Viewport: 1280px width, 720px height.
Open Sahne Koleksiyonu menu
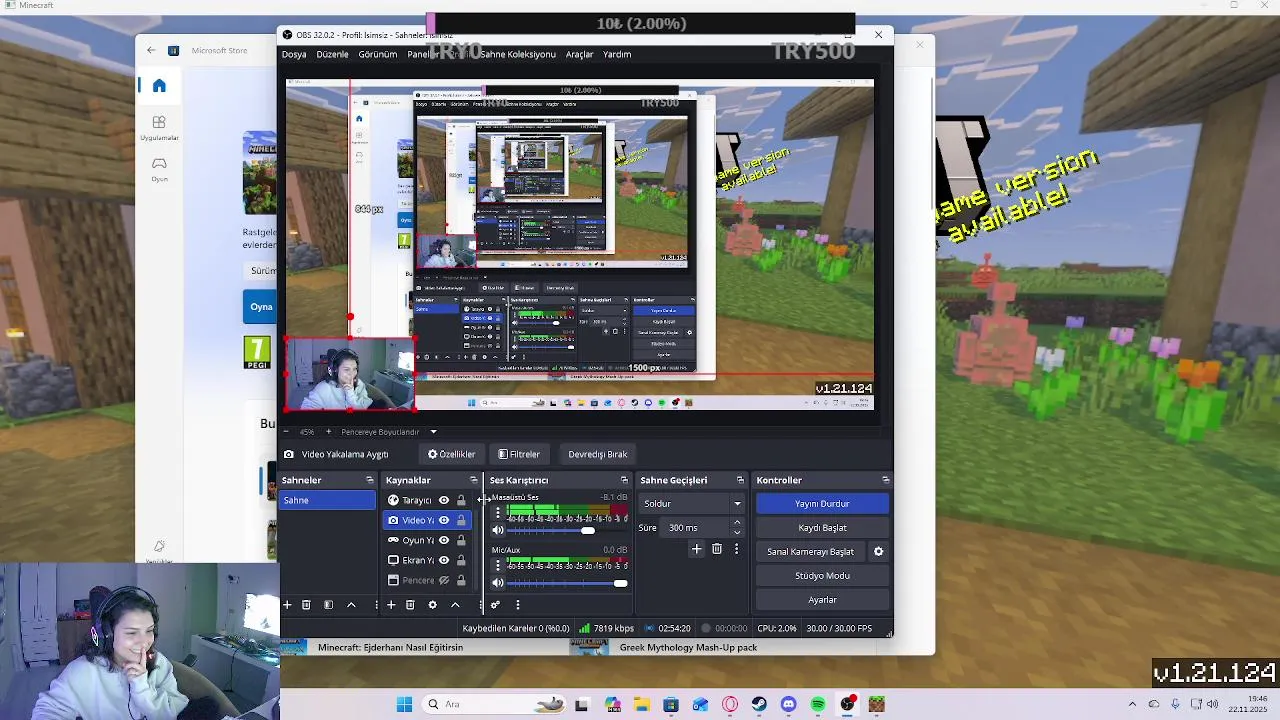coord(517,54)
